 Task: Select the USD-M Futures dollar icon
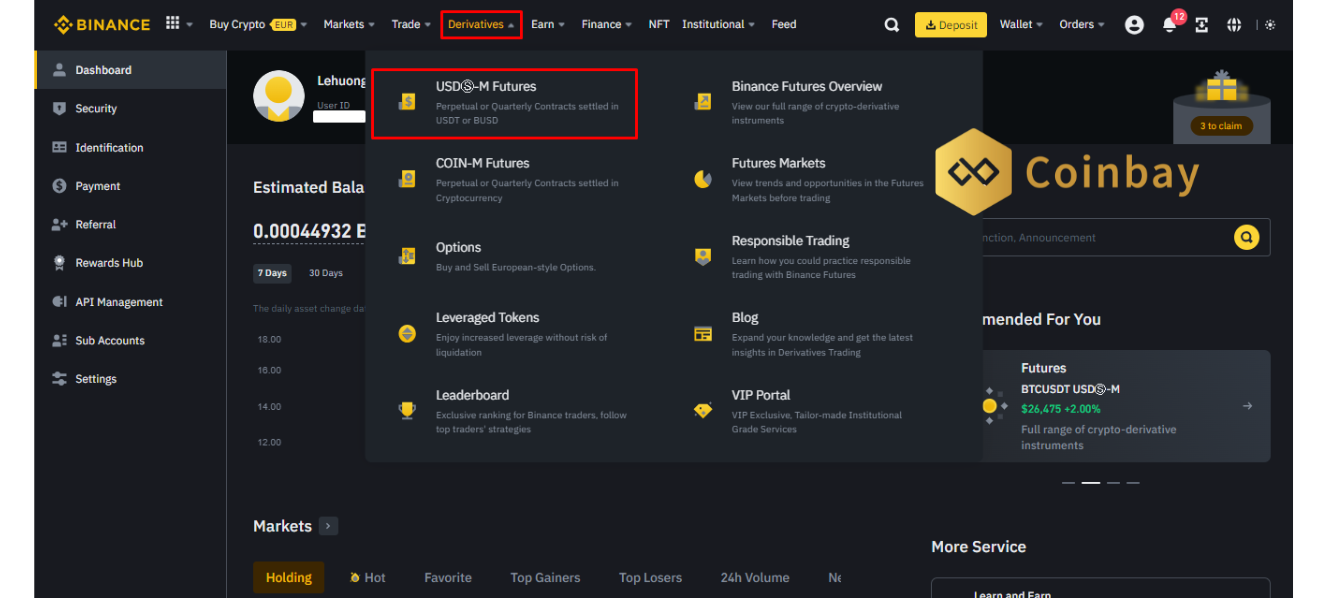[x=406, y=100]
